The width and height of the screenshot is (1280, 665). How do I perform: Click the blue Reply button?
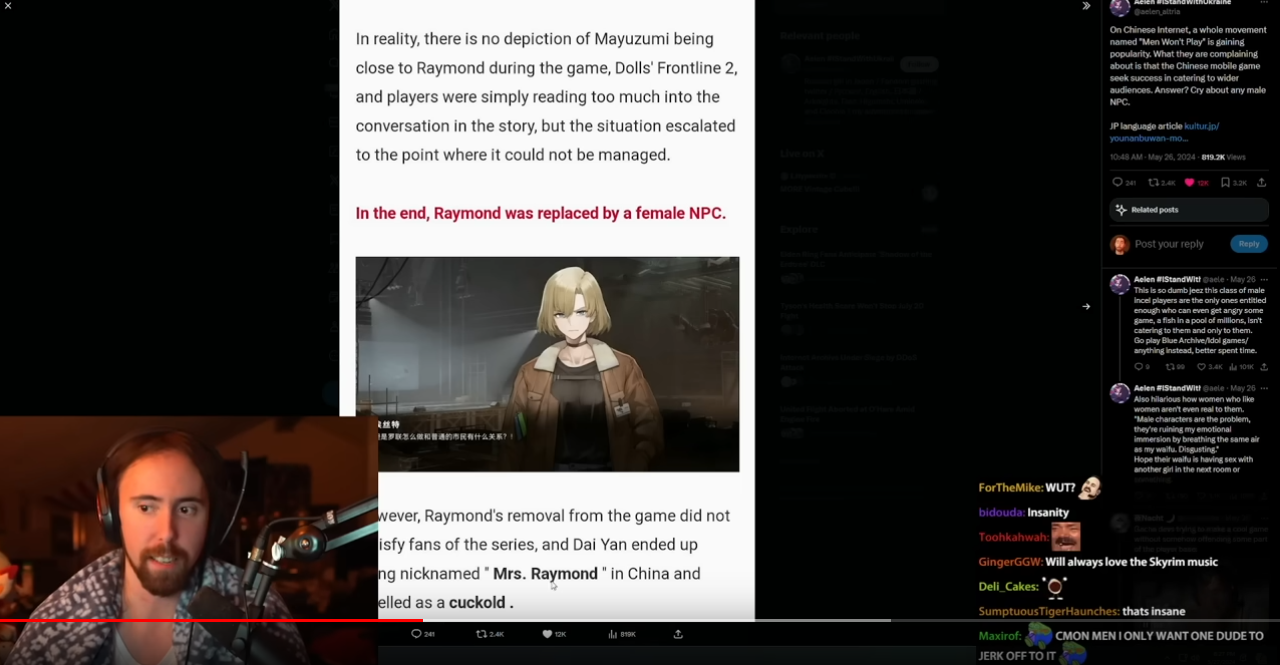(1249, 244)
